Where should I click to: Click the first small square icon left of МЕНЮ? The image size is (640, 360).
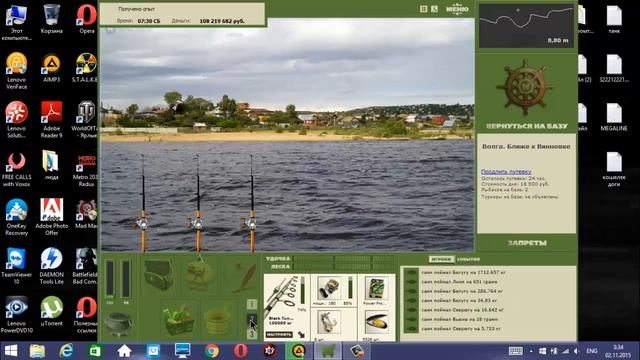pos(424,9)
